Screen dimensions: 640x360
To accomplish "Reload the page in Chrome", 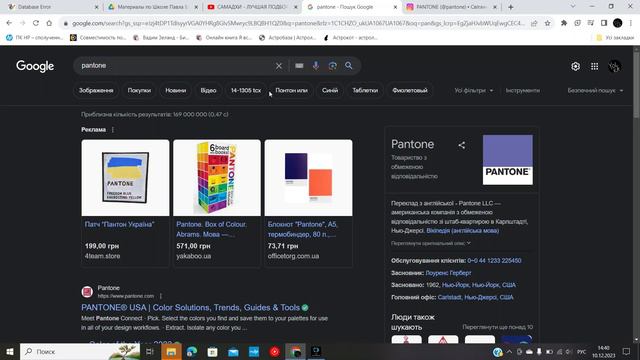I will coord(36,23).
